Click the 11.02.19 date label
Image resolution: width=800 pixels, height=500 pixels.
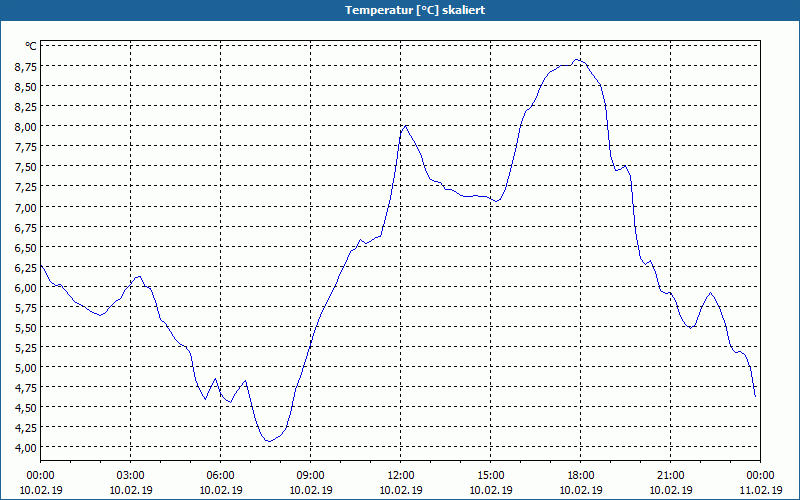(x=761, y=490)
